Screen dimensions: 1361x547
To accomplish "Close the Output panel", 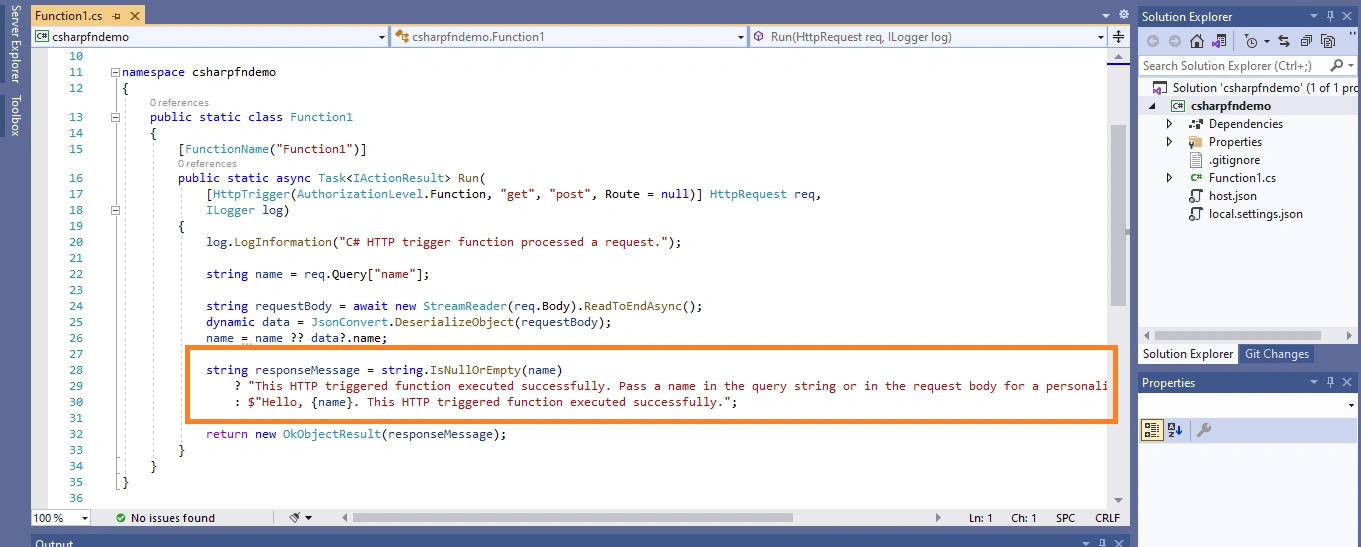I will [1119, 542].
